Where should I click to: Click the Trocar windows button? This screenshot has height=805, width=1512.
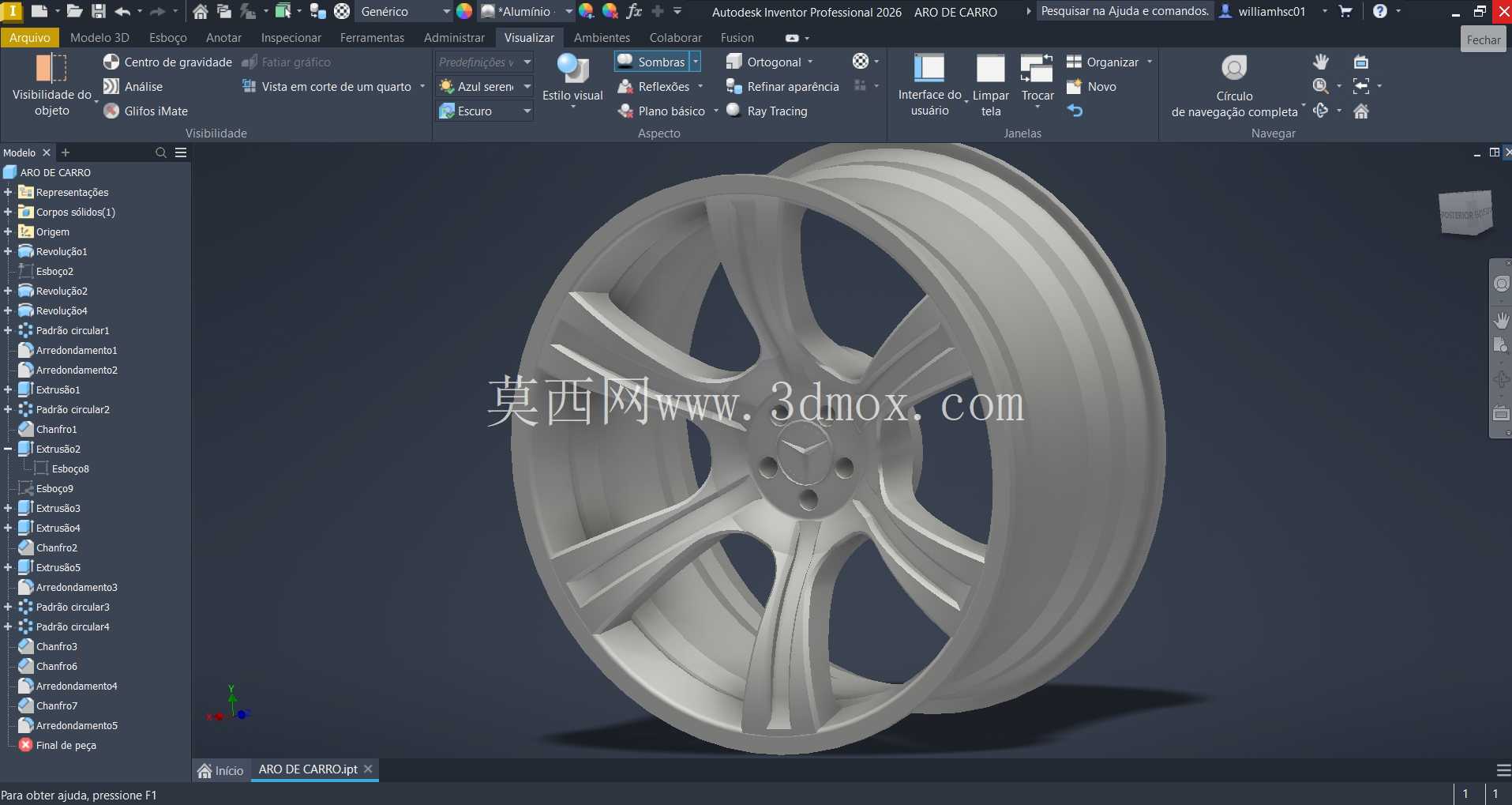tap(1037, 79)
